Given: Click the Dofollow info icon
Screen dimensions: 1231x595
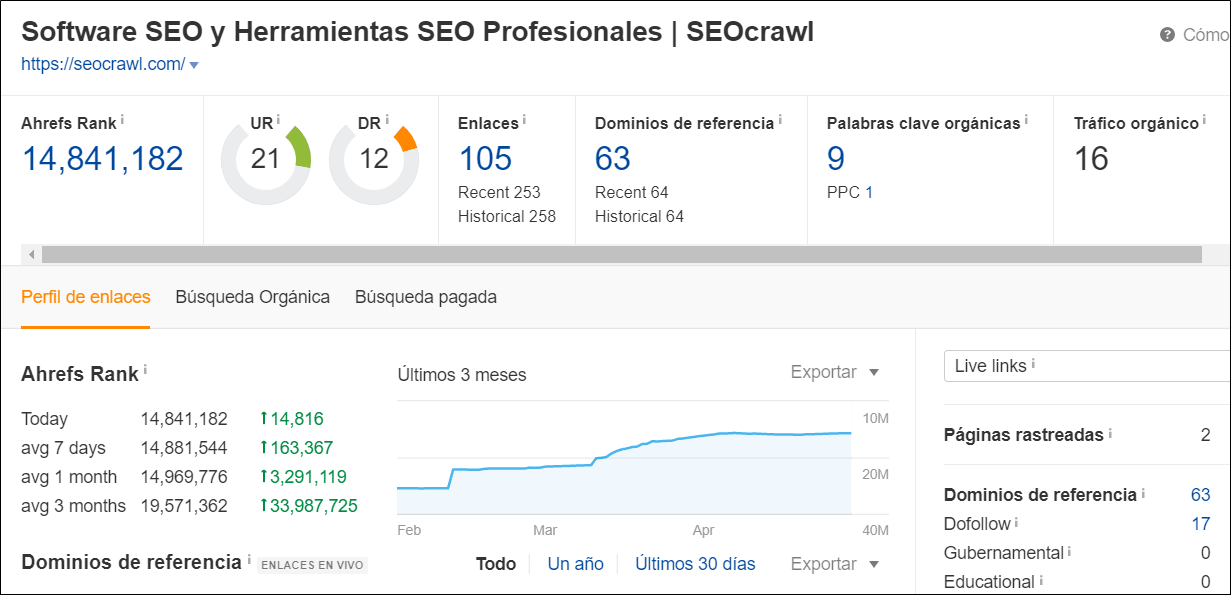Looking at the screenshot, I should click(1017, 523).
